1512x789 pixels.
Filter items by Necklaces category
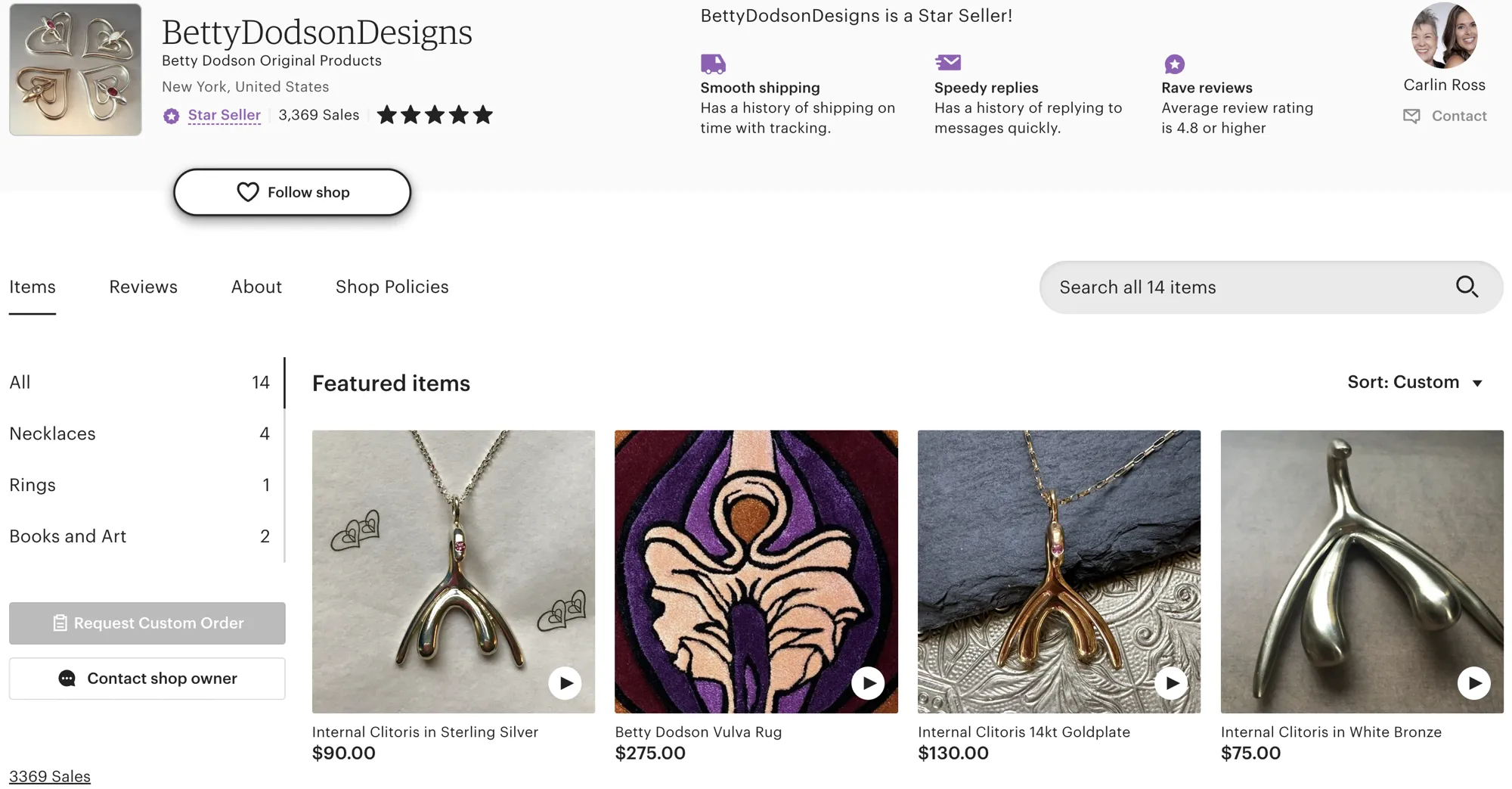53,433
